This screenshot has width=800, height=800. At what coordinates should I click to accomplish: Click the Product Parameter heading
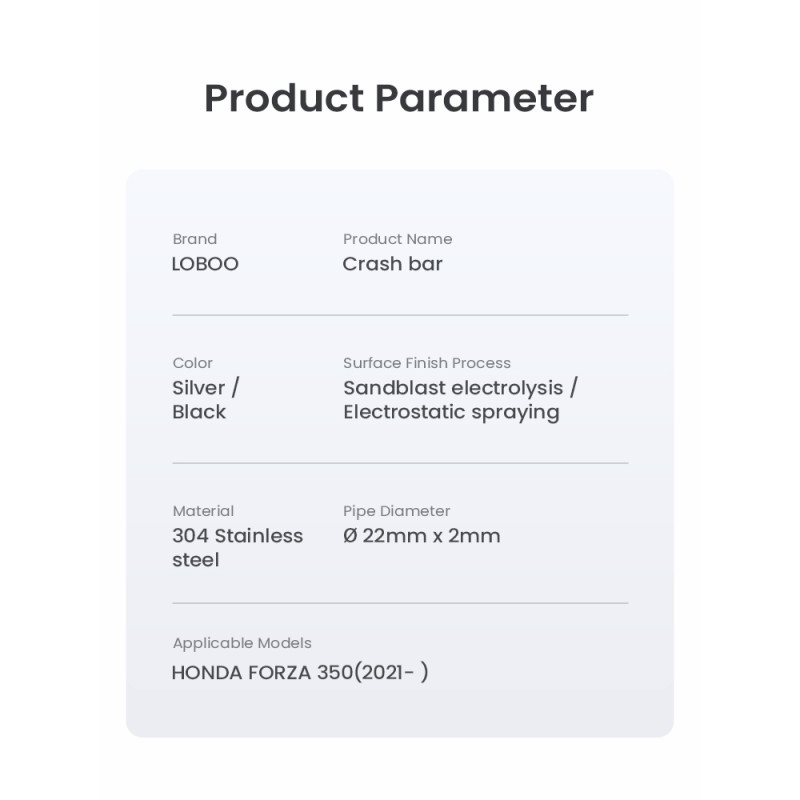(399, 98)
